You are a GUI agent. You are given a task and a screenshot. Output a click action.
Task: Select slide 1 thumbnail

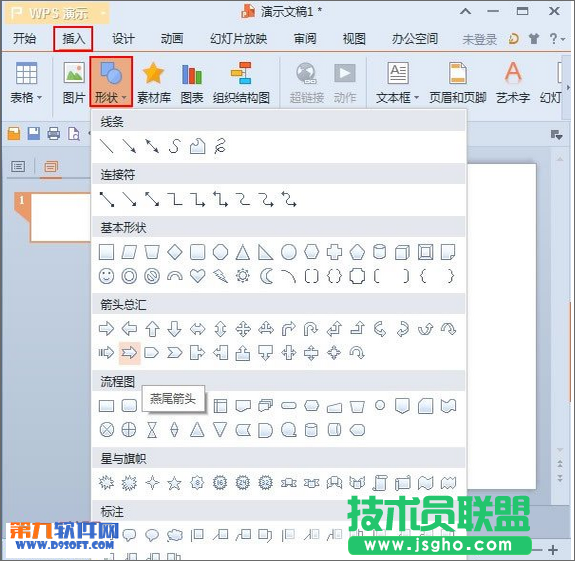click(60, 217)
